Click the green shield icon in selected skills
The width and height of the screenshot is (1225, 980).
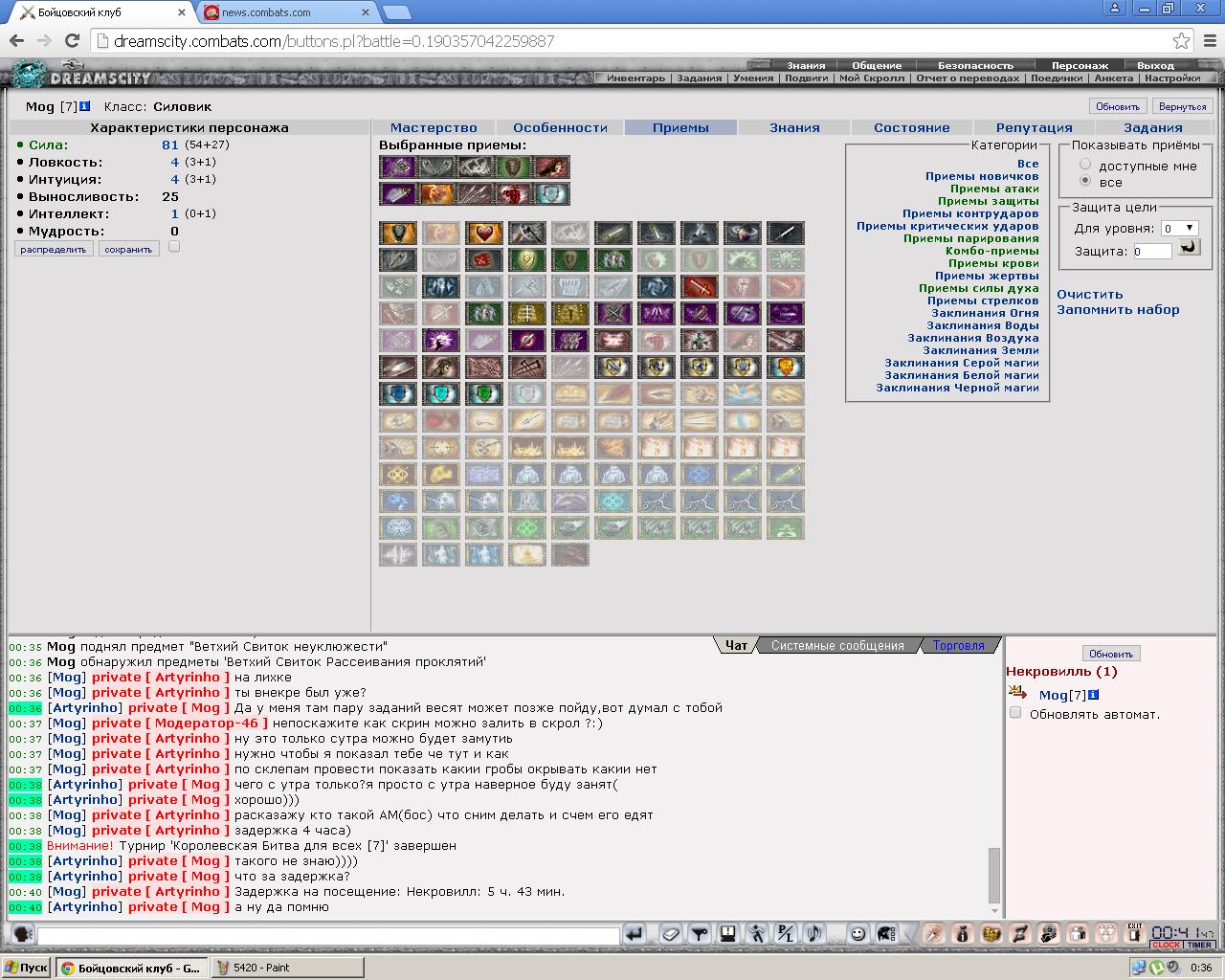point(513,167)
